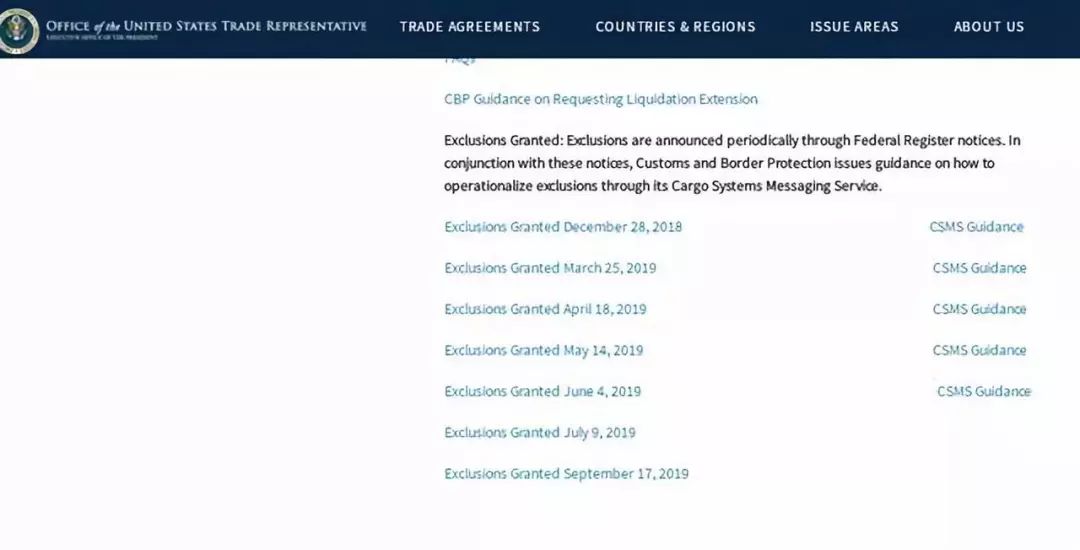The height and width of the screenshot is (550, 1080).
Task: Open CSMS Guidance for December 28, 2018
Action: [976, 226]
